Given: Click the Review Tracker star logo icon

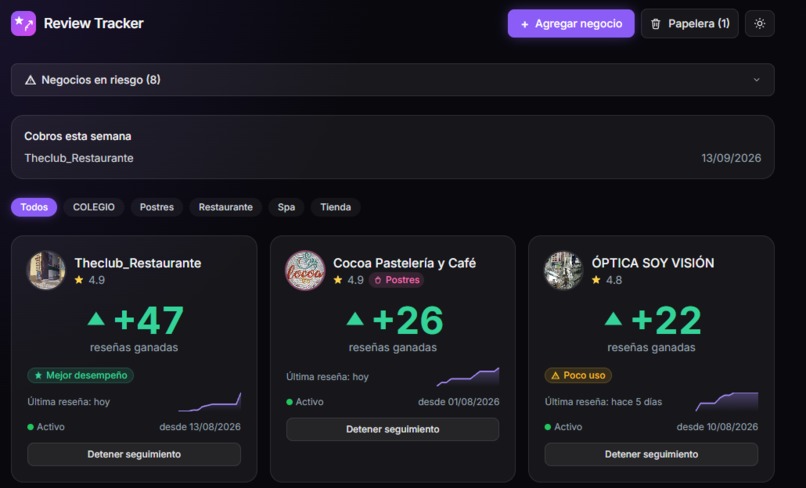Looking at the screenshot, I should click(x=24, y=24).
